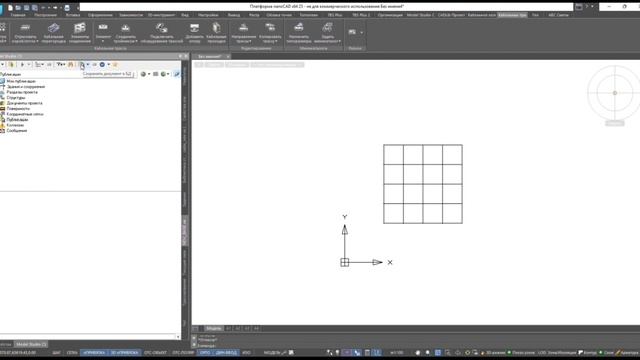Screen dimensions: 640x360
Task: Toggle ОТС-ОБЪЕКТ tracking in status bar
Action: (156, 353)
